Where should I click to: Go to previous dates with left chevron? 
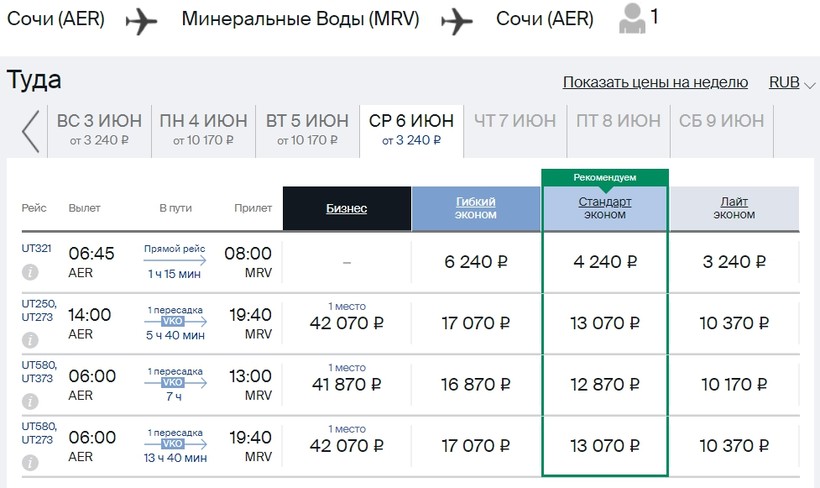[x=31, y=131]
